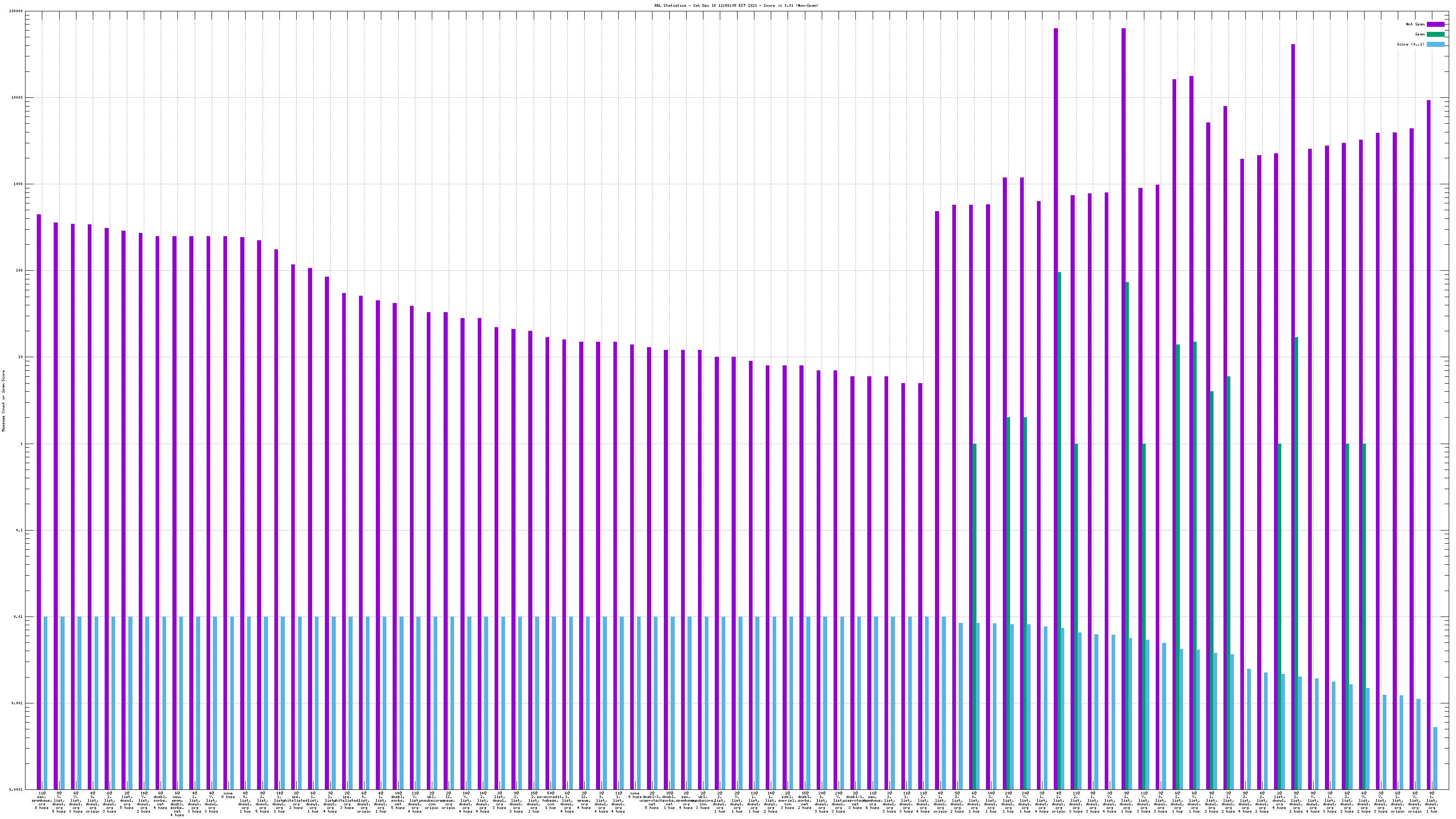The width and height of the screenshot is (1456, 819).
Task: Click the 'none 9 hops' x-axis label
Action: point(635,795)
